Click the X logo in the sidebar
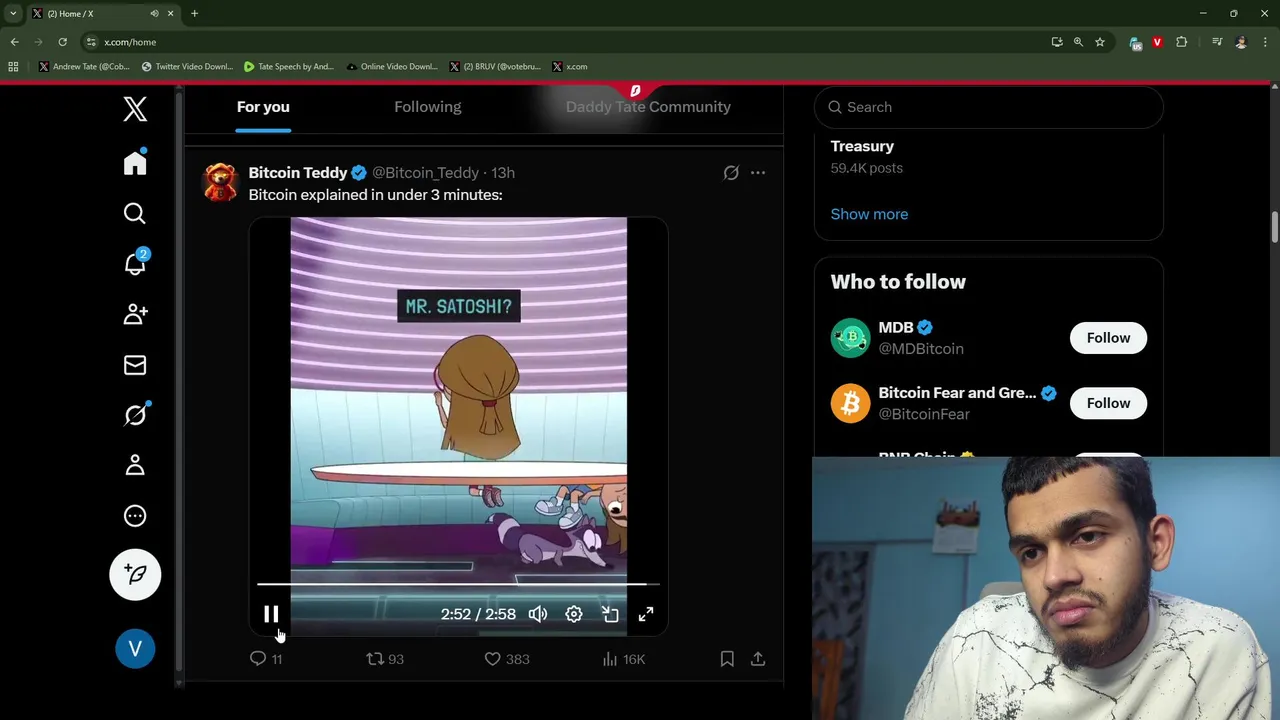Screen dimensions: 1280x720 pos(135,108)
